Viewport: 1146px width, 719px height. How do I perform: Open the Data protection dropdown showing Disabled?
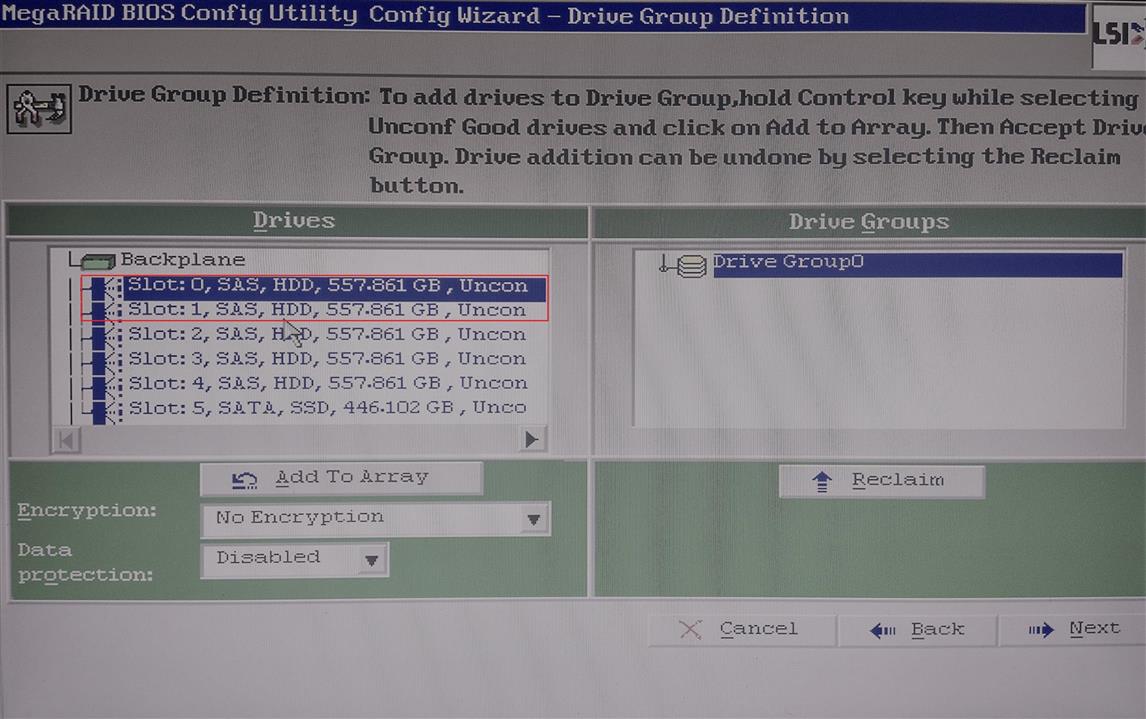tap(295, 559)
